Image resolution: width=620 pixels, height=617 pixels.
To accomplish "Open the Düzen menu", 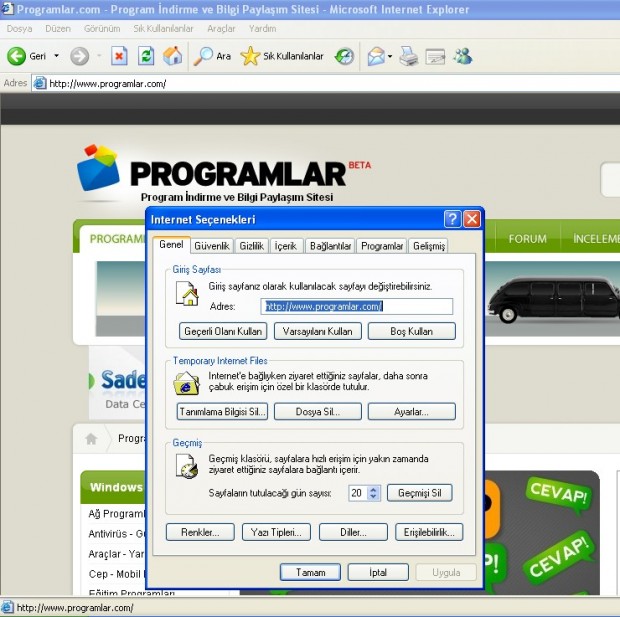I will pyautogui.click(x=58, y=28).
